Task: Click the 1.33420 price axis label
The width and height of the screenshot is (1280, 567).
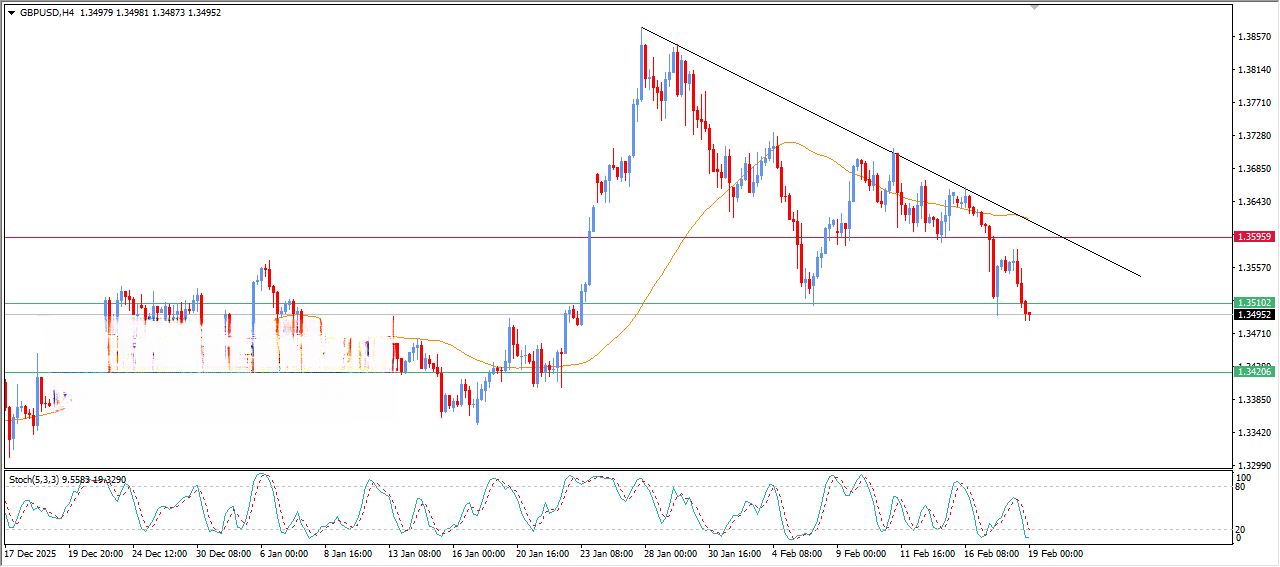Action: [x=1254, y=433]
